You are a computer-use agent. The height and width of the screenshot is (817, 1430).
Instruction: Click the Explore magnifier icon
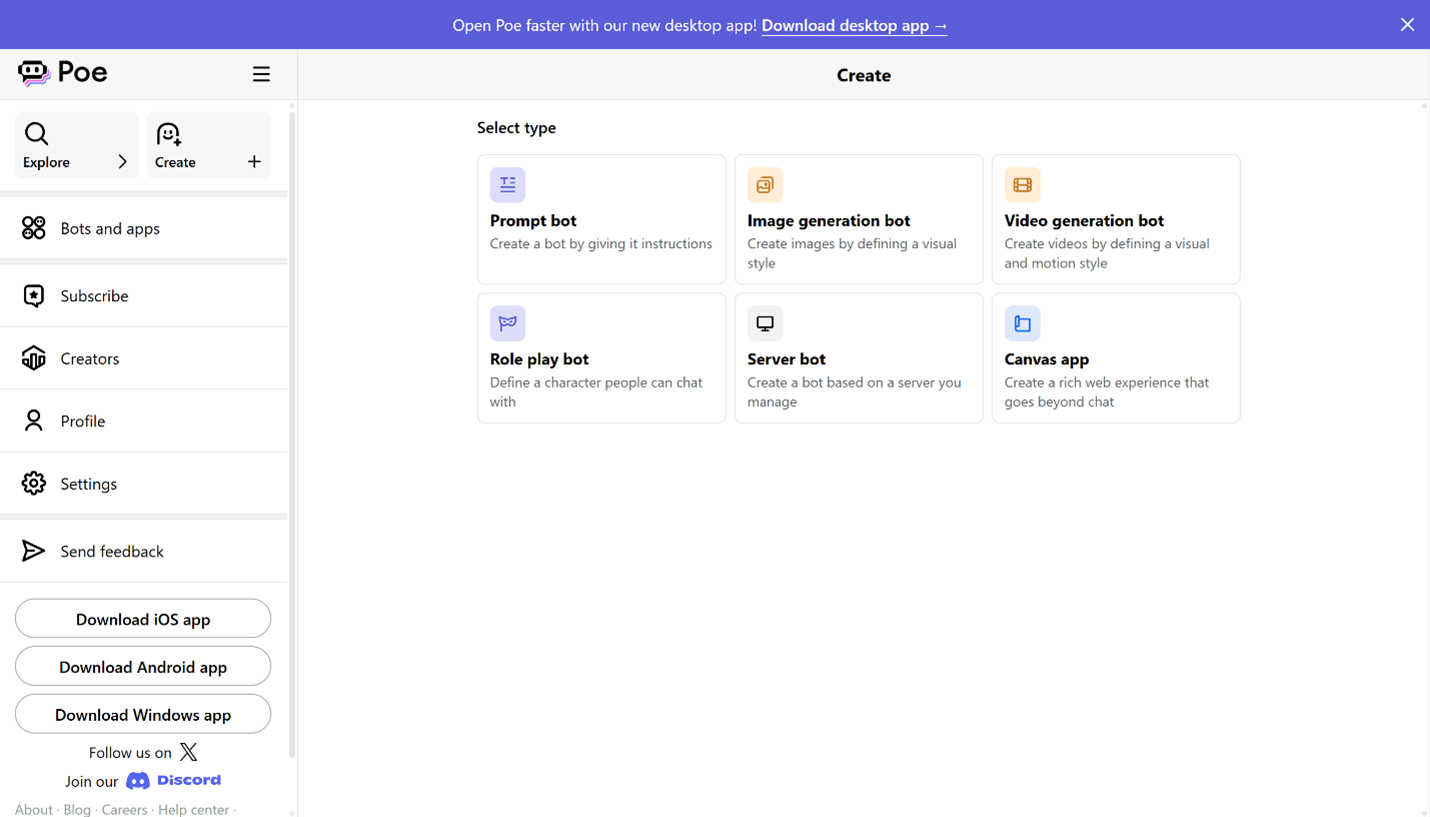(37, 134)
